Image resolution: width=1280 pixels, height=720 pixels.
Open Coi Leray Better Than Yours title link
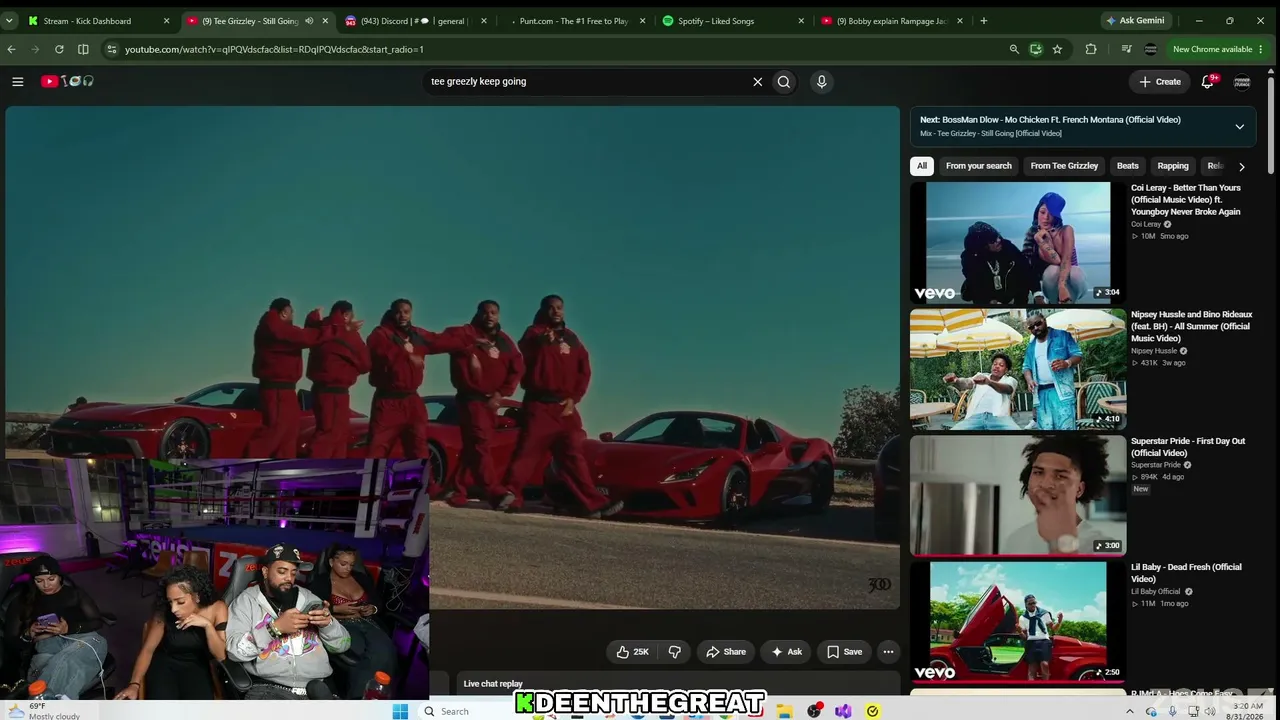(1187, 200)
